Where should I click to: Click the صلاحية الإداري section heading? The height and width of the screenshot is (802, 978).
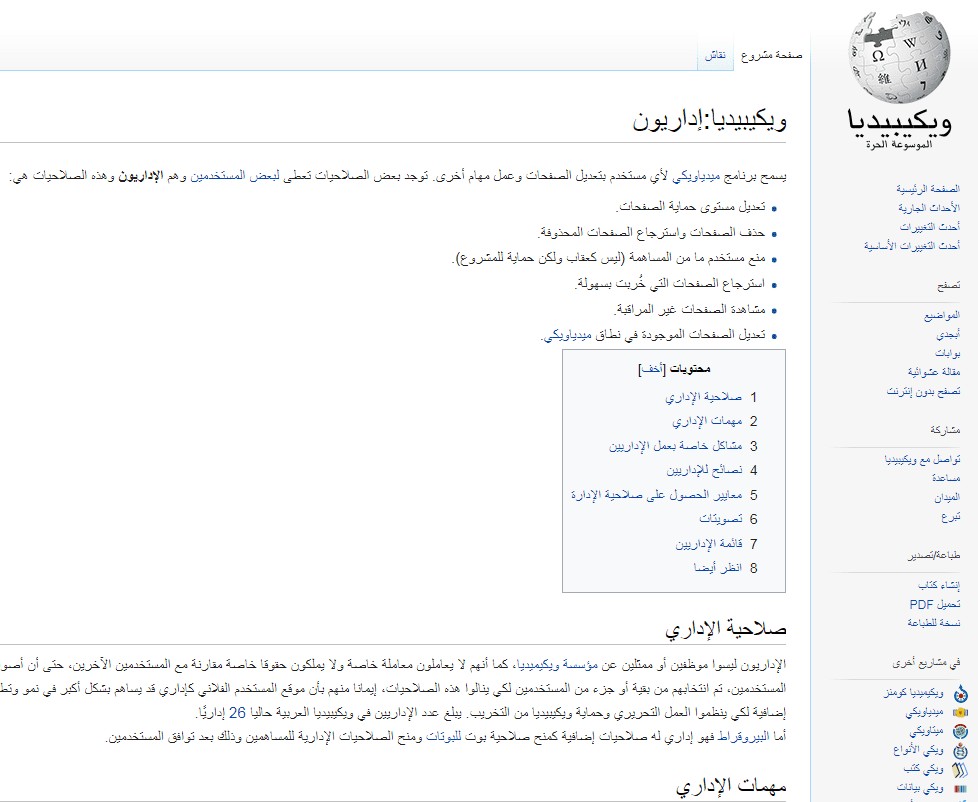tap(726, 629)
